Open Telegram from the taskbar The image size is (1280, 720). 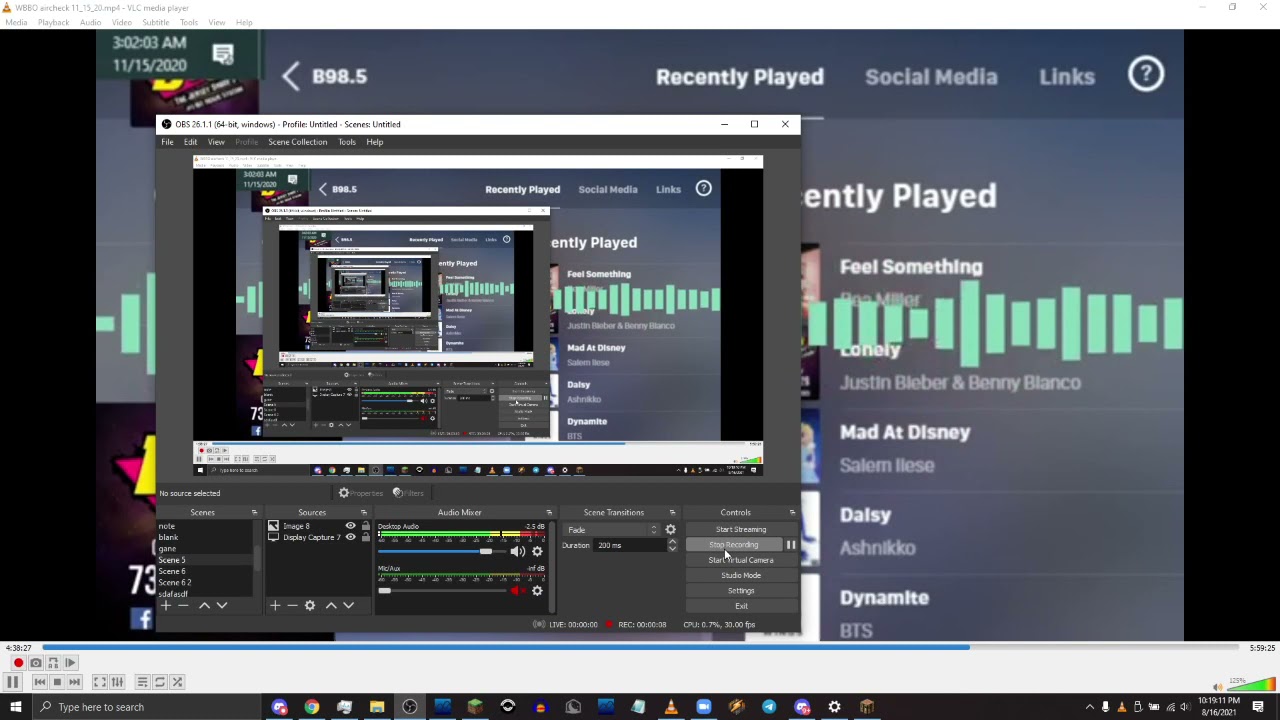pos(769,707)
